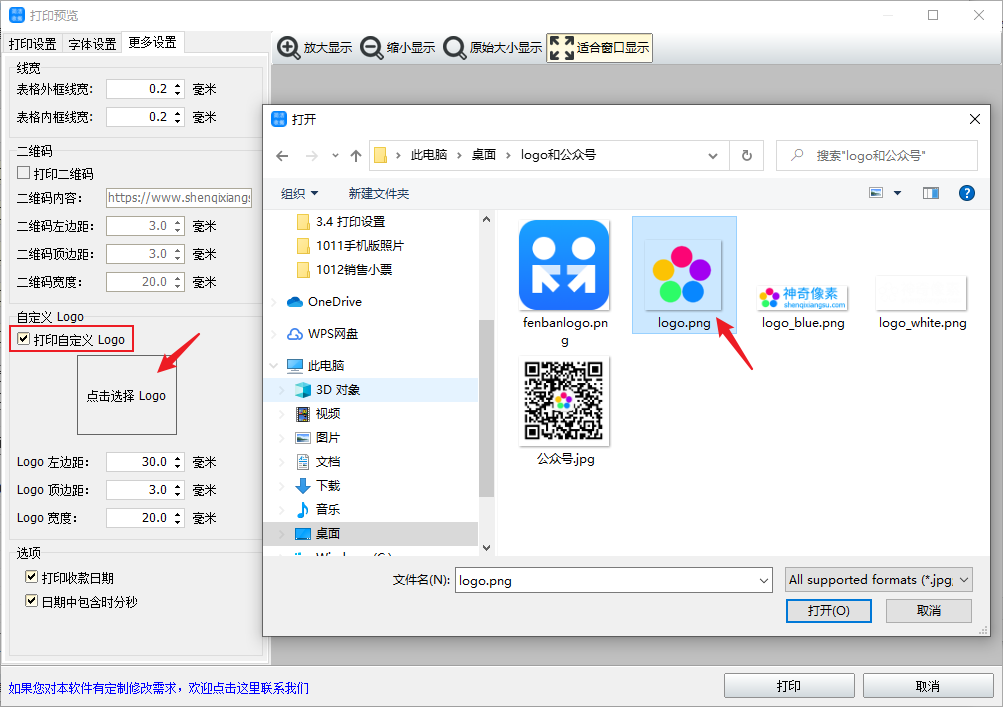Image resolution: width=1003 pixels, height=707 pixels.
Task: Switch to the 打印设置 tab
Action: point(32,43)
